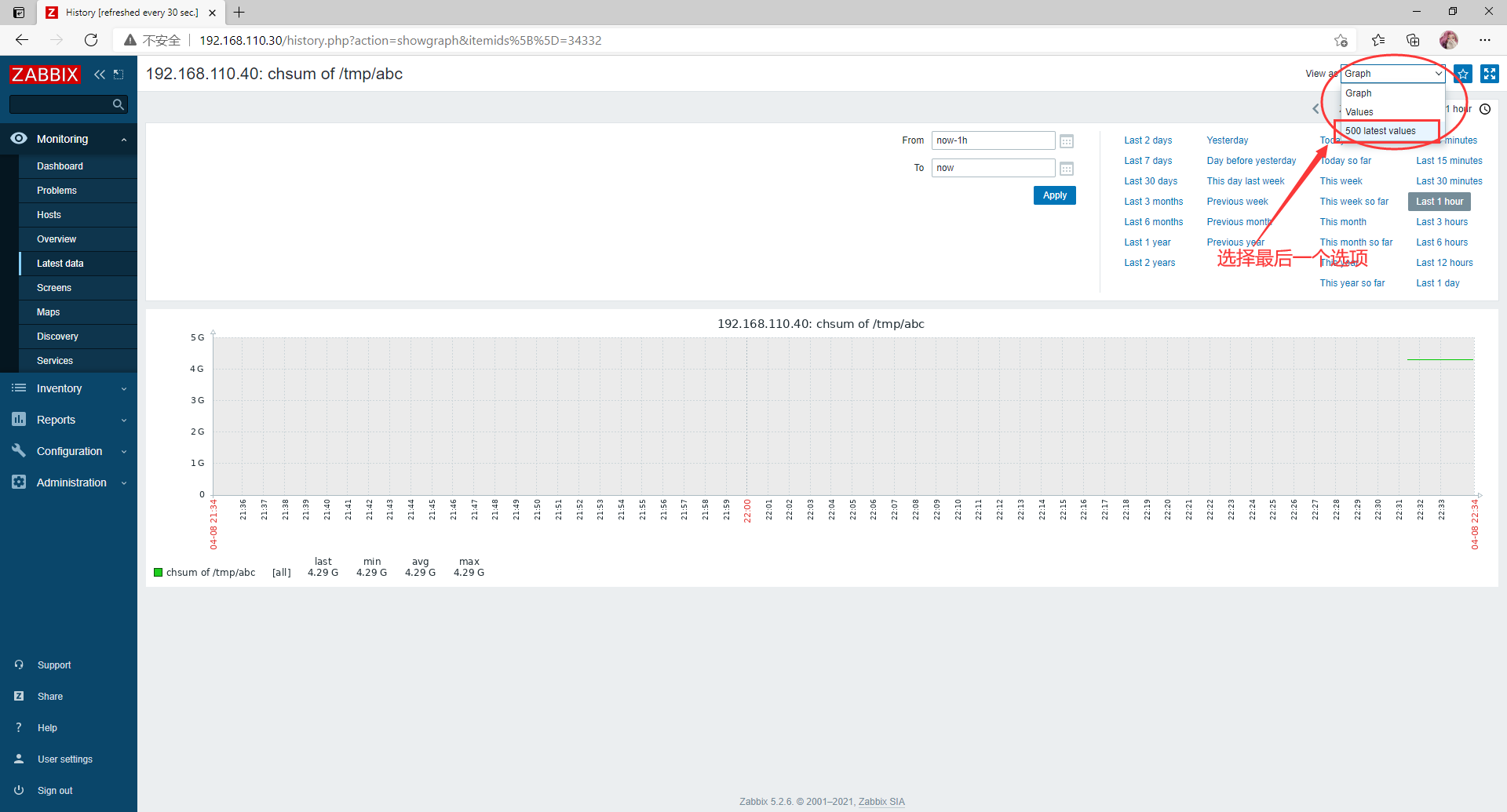
Task: Collapse the sidebar with double-chevron icon
Action: 100,75
